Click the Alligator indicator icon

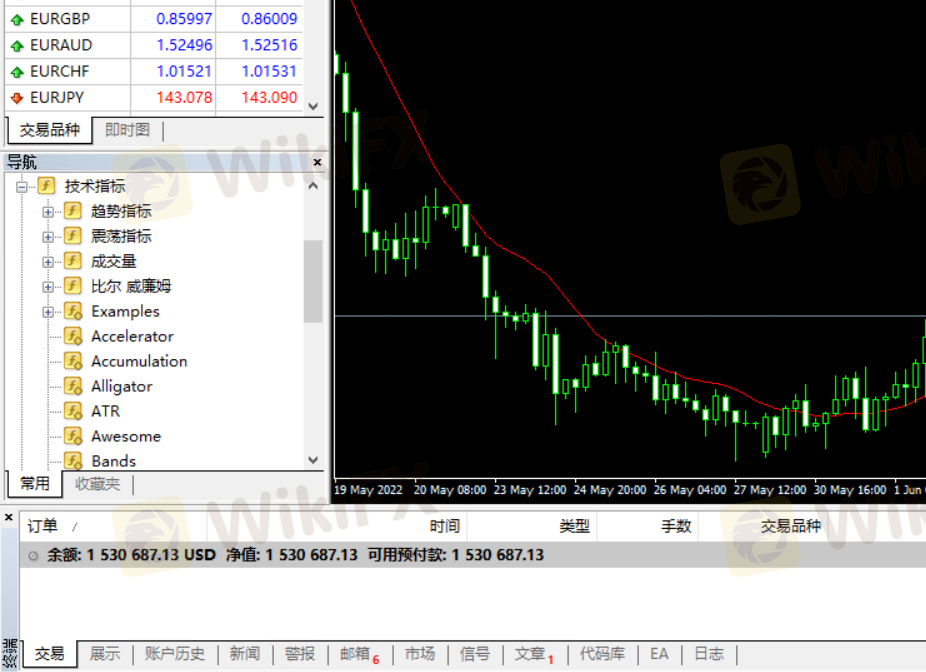click(73, 386)
